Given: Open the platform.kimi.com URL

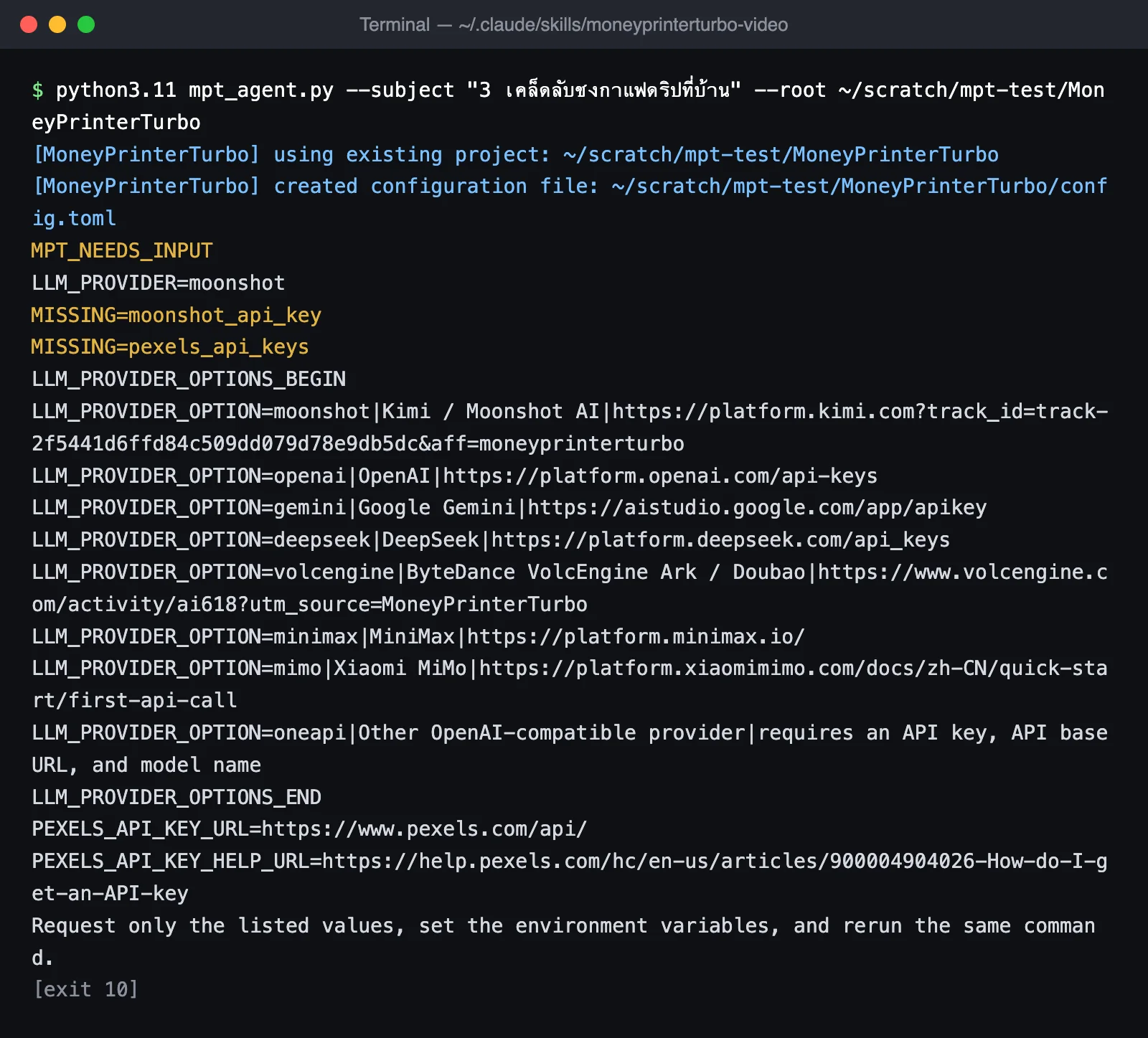Looking at the screenshot, I should tap(570, 428).
